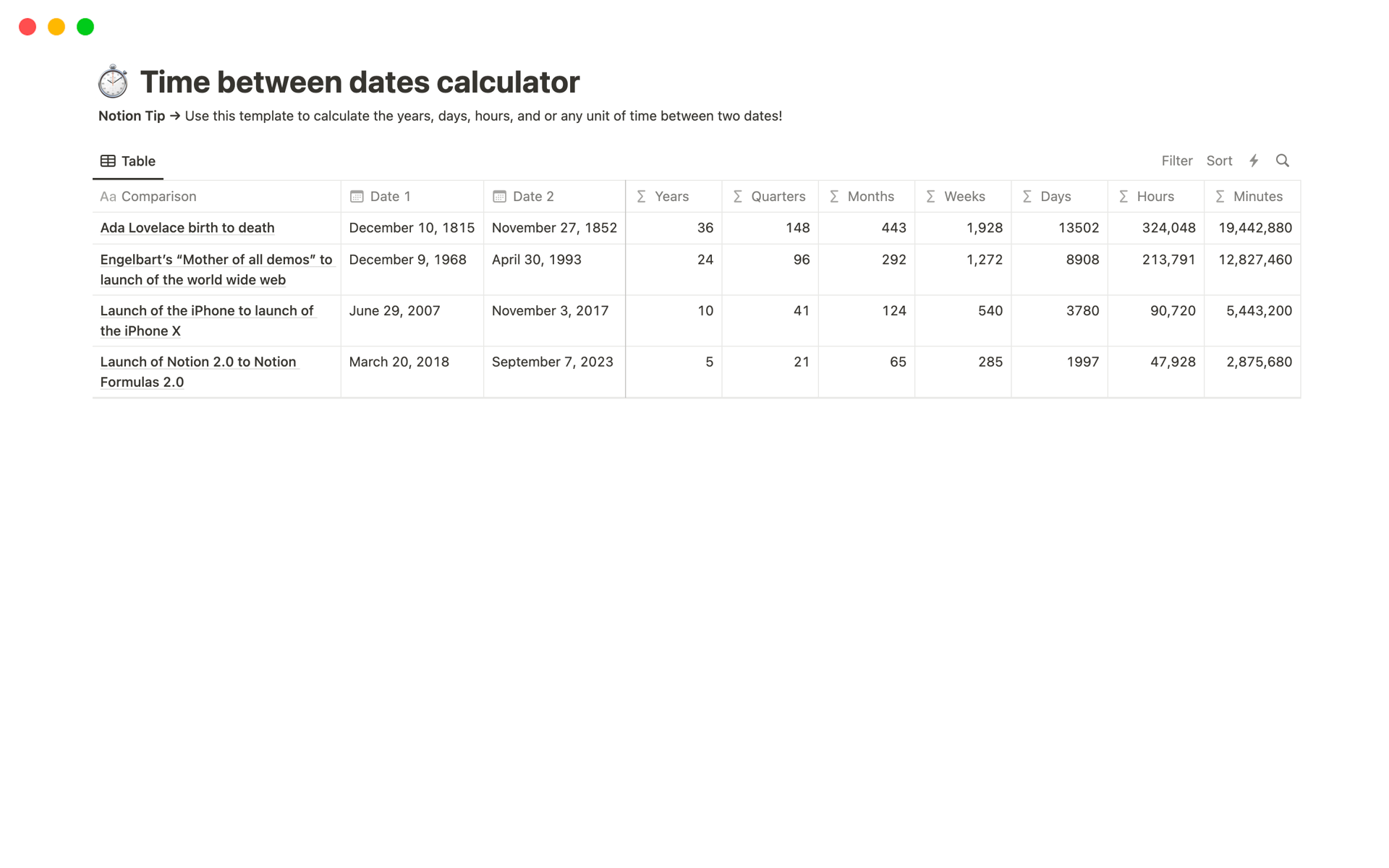
Task: Click the Date 2 calendar icon
Action: click(499, 197)
